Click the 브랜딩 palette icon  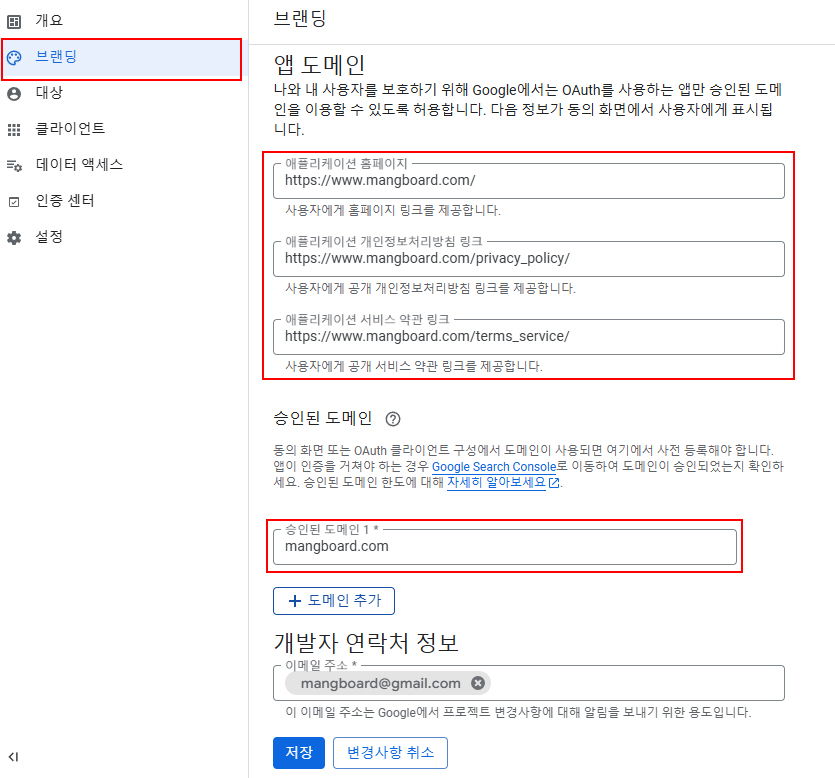click(x=14, y=58)
